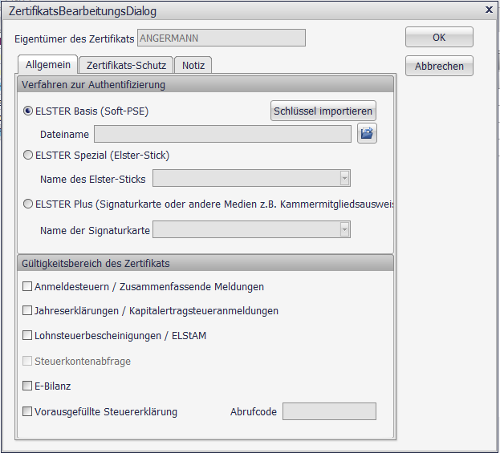
Task: Check the E-Bilanz option
Action: point(27,386)
